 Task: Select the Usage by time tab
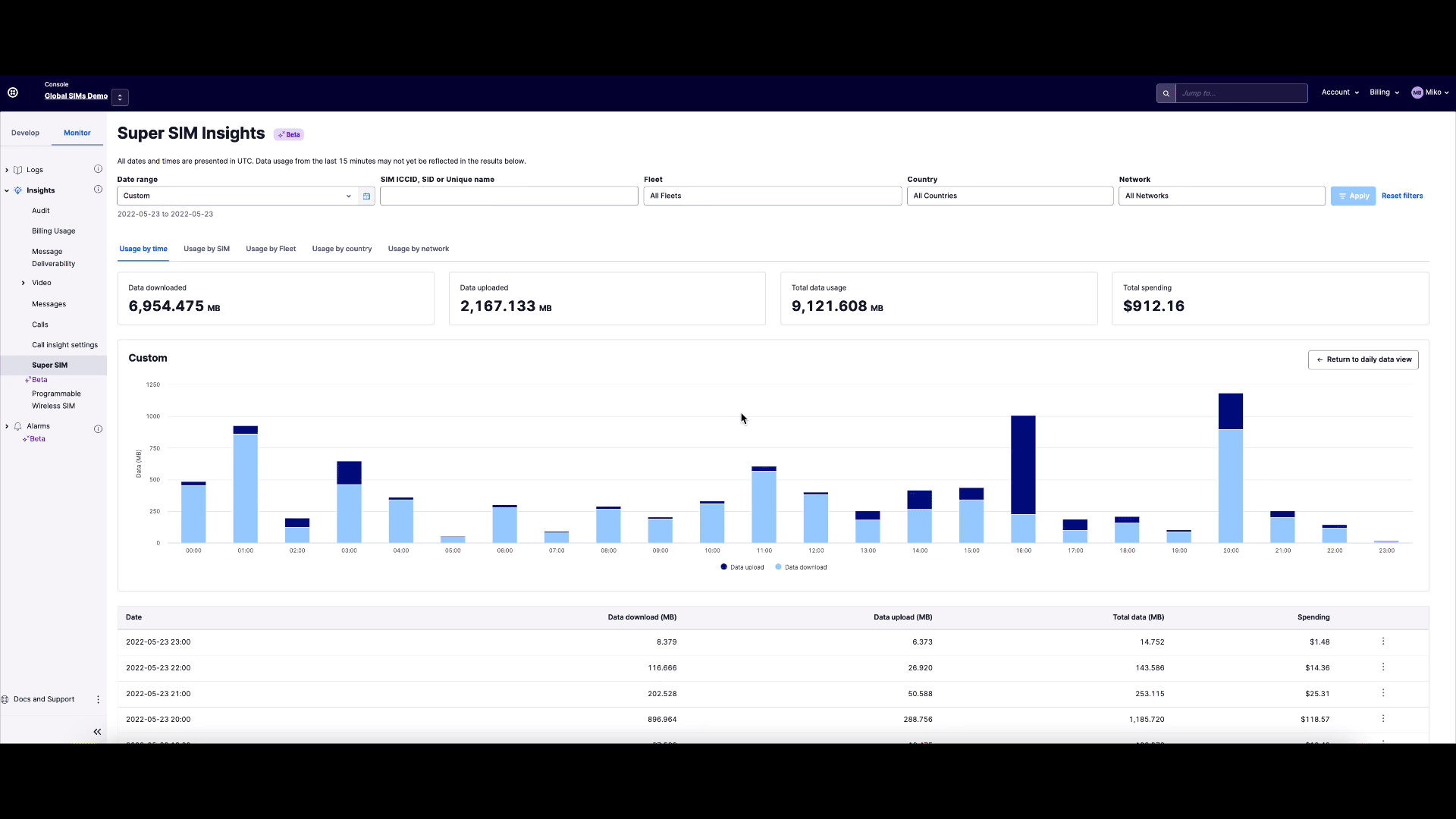click(x=143, y=249)
